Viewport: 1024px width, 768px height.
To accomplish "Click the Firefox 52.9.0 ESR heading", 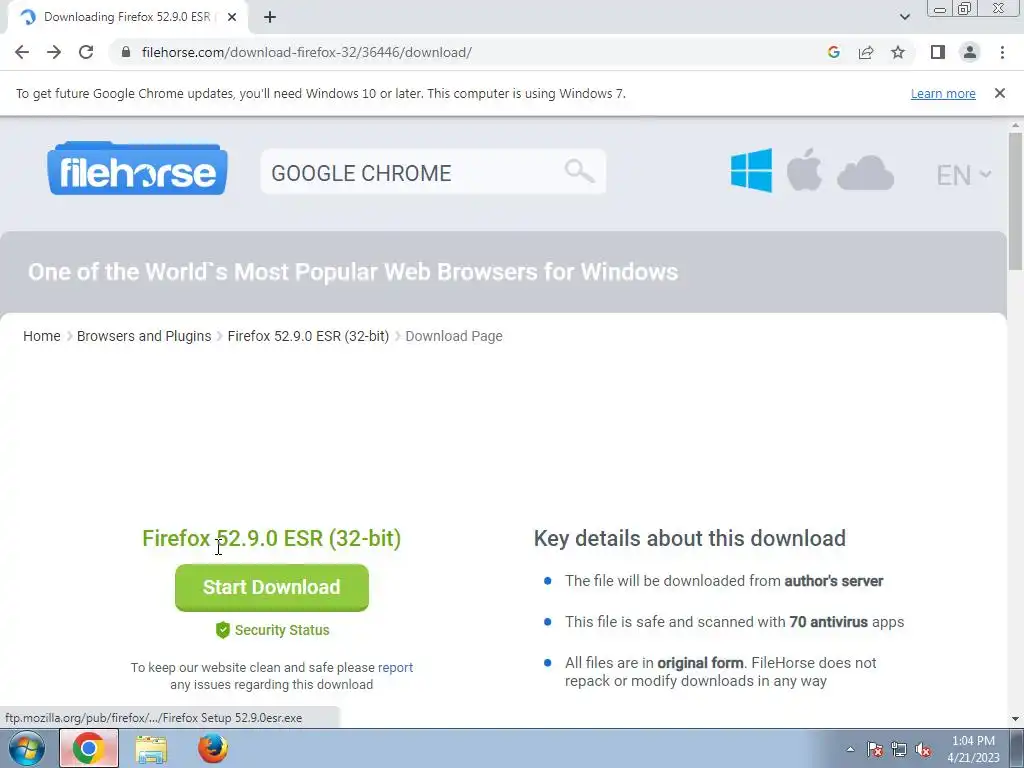I will pyautogui.click(x=272, y=538).
